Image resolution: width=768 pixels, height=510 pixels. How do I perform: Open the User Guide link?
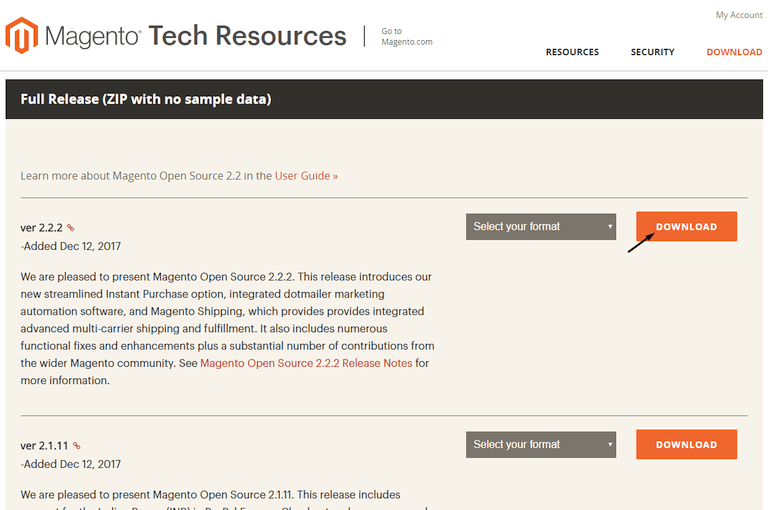pos(306,176)
